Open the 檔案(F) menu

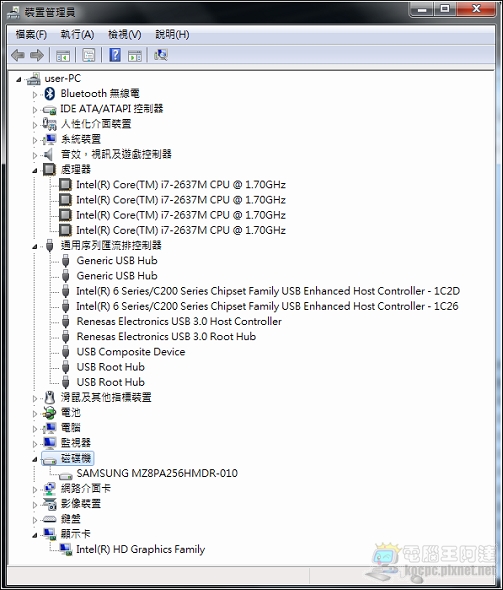point(31,35)
